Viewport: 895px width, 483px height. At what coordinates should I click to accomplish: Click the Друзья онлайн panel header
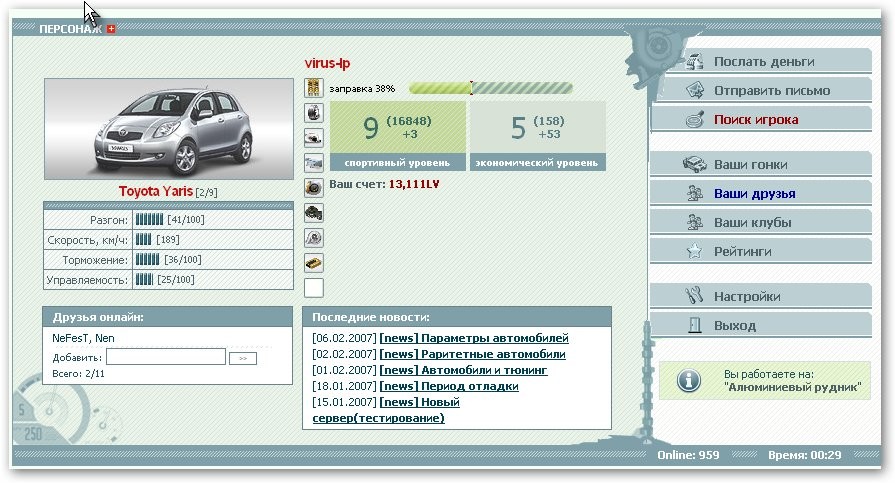pyautogui.click(x=168, y=317)
